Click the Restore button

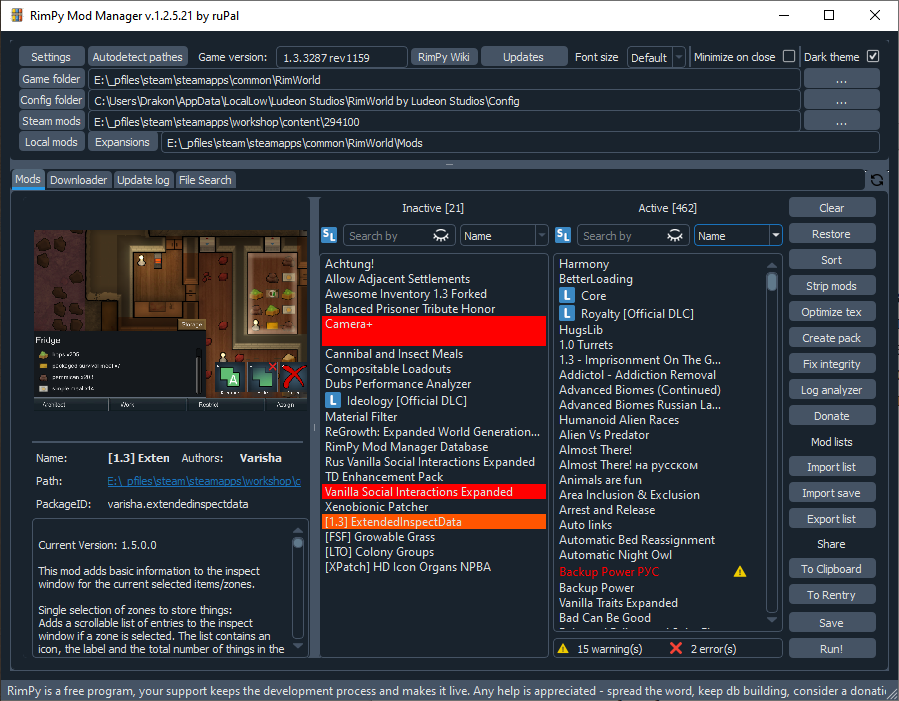tap(831, 234)
